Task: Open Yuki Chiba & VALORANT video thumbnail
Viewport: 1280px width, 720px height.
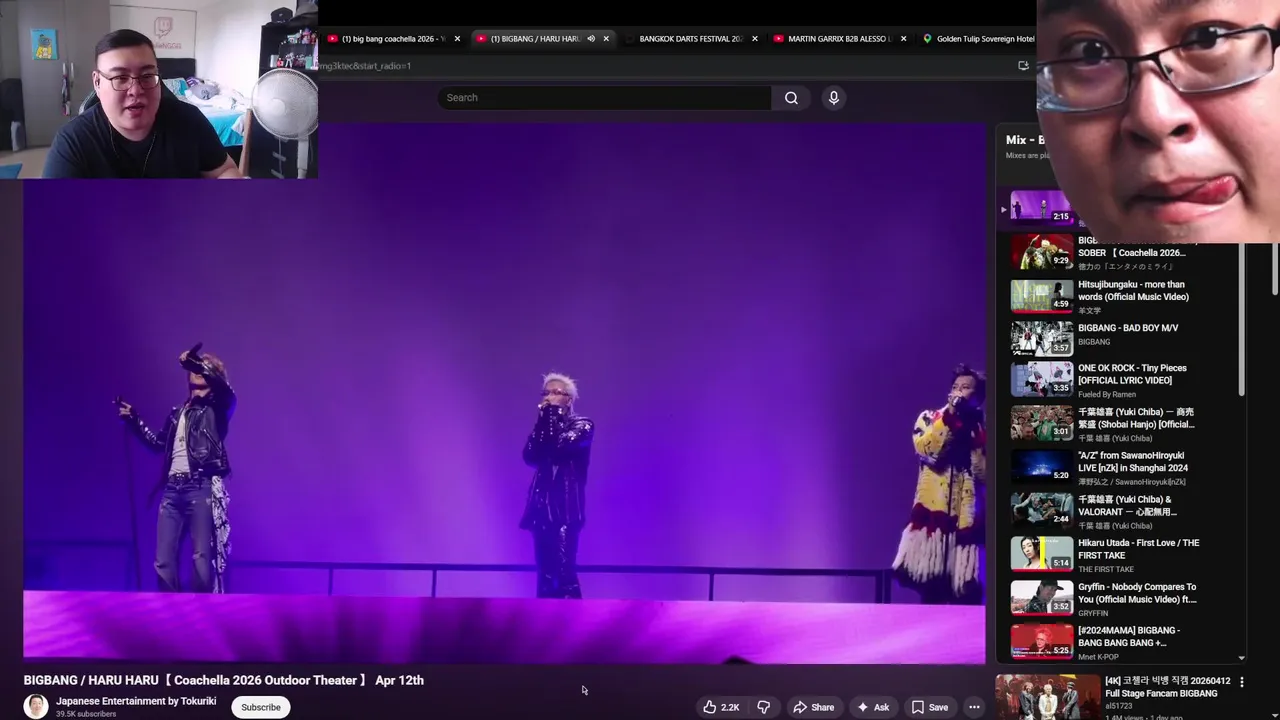Action: pos(1041,511)
